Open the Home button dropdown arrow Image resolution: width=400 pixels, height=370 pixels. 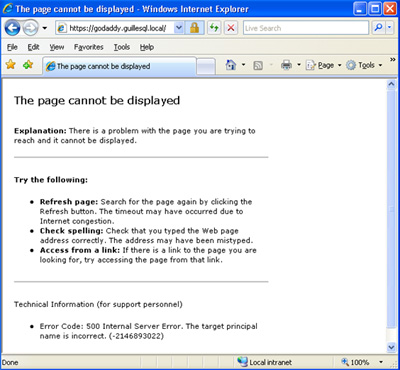(x=243, y=65)
